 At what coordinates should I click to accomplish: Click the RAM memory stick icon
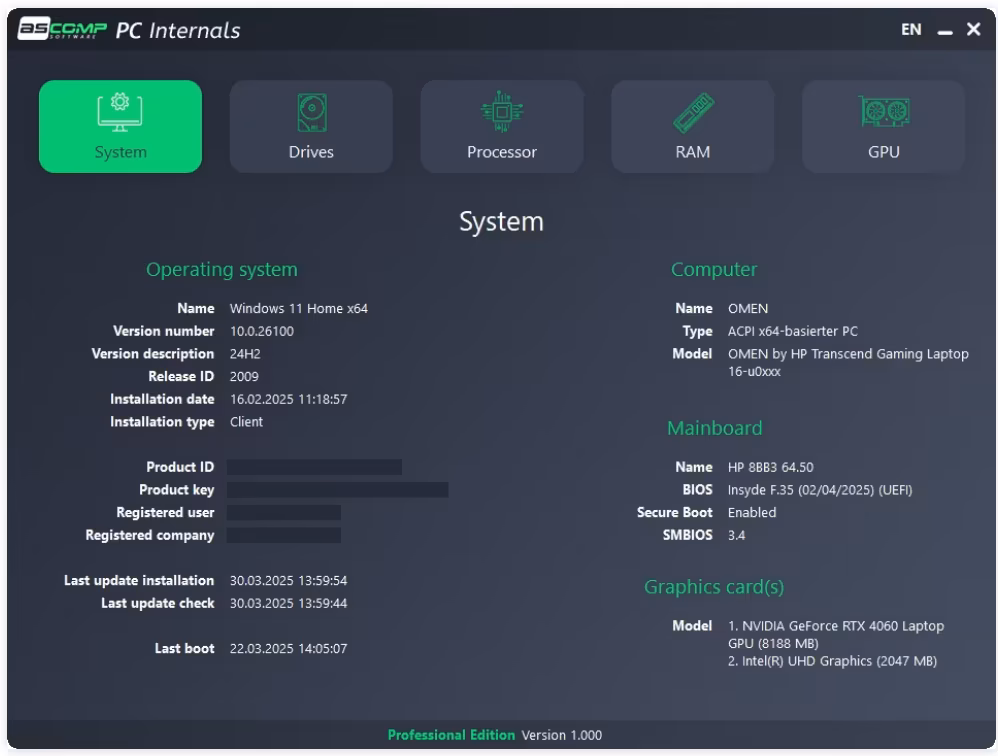(693, 111)
